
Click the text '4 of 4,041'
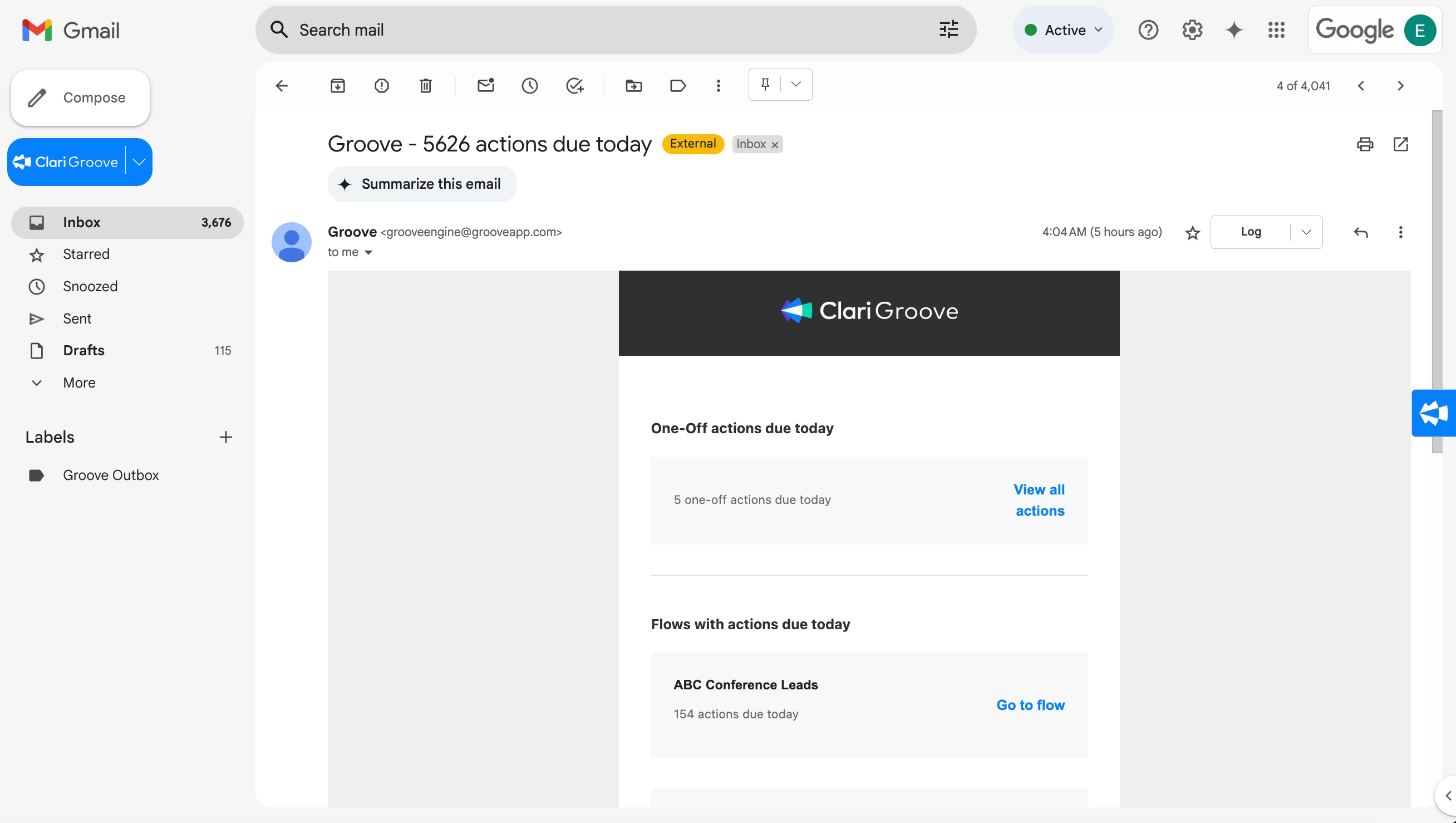tap(1303, 86)
